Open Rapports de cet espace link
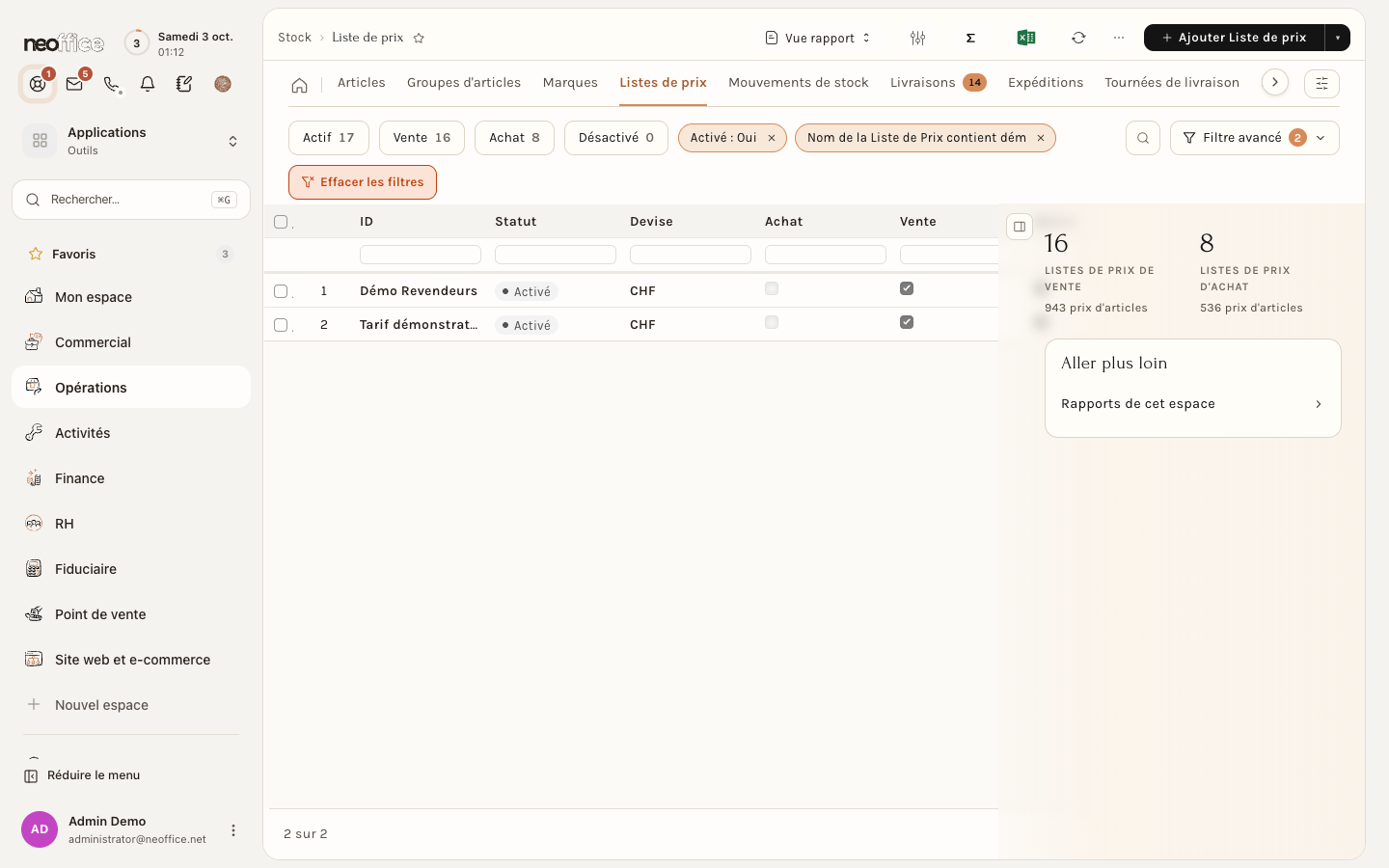The height and width of the screenshot is (868, 1389). [1192, 404]
